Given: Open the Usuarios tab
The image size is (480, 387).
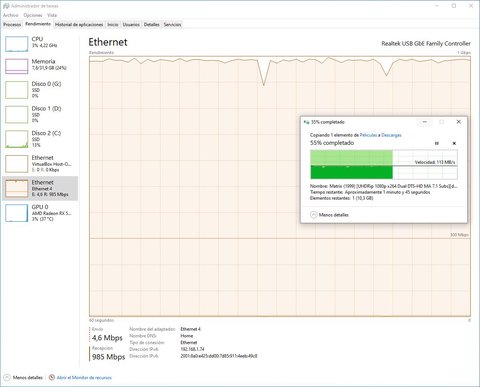Looking at the screenshot, I should 131,25.
